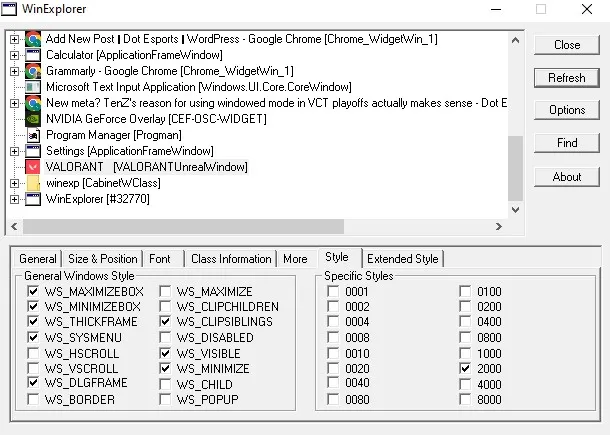Click the vertical scrollbar up arrow
This screenshot has width=610, height=435.
(x=515, y=40)
